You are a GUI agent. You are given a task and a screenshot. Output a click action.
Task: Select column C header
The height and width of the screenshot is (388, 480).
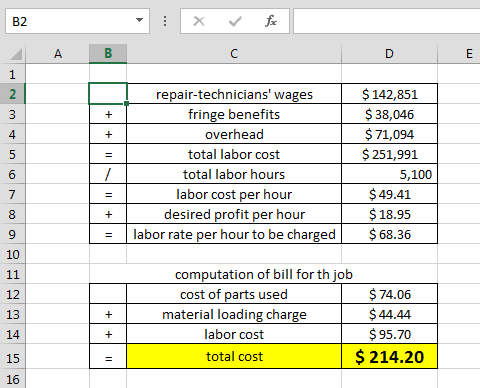tap(234, 54)
